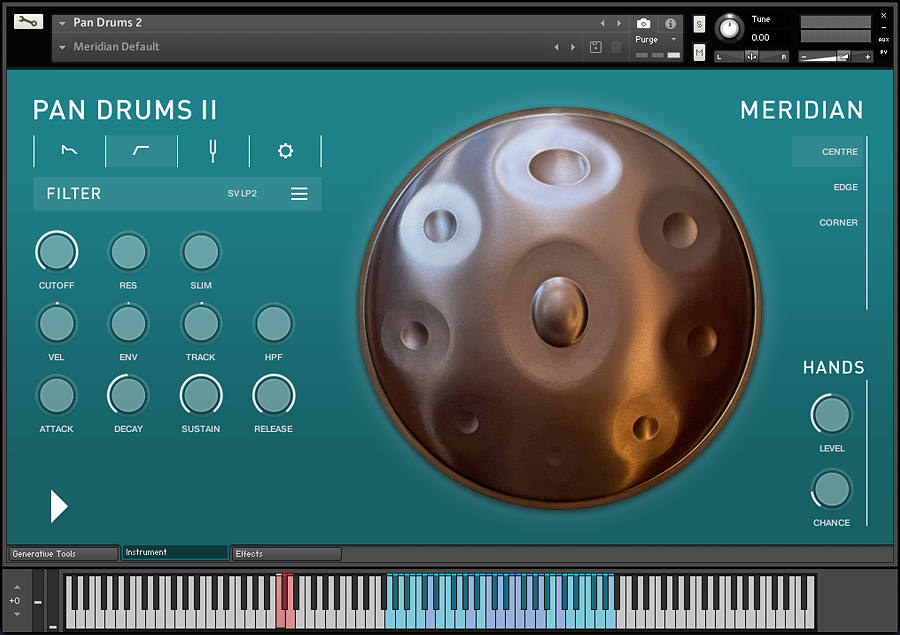This screenshot has height=635, width=900.
Task: Click the CUTOFF knob
Action: pos(56,252)
